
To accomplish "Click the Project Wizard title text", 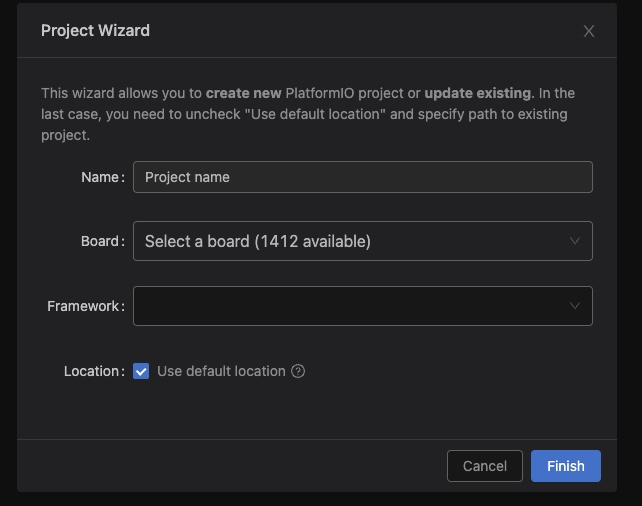I will tap(95, 30).
